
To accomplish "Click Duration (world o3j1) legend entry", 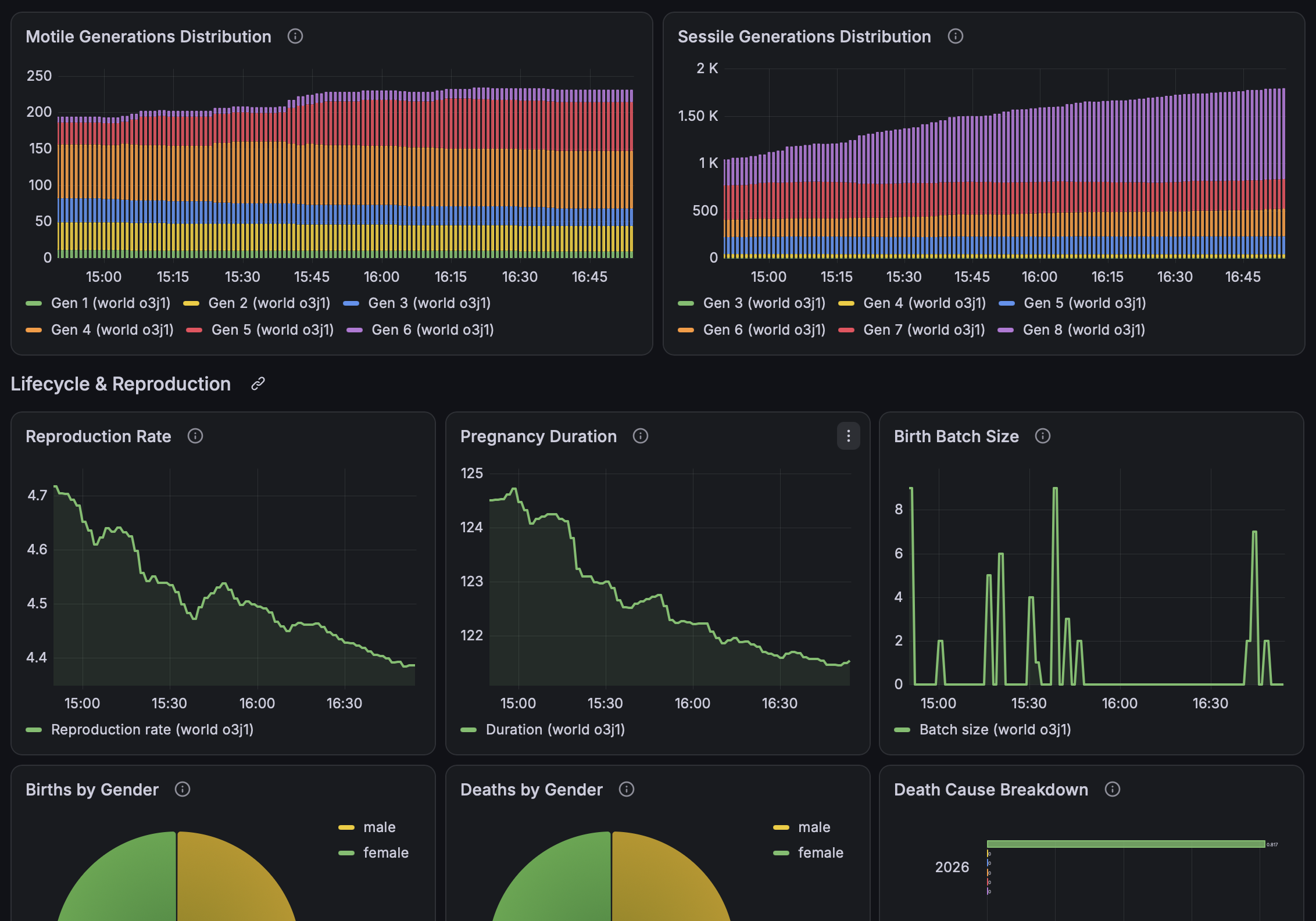I will (x=555, y=730).
